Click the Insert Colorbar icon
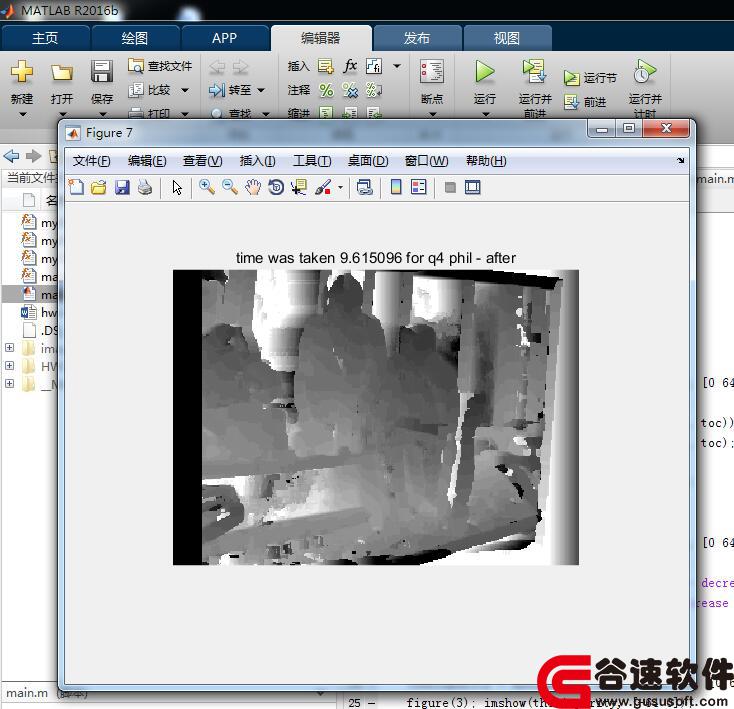This screenshot has width=734, height=709. point(396,187)
